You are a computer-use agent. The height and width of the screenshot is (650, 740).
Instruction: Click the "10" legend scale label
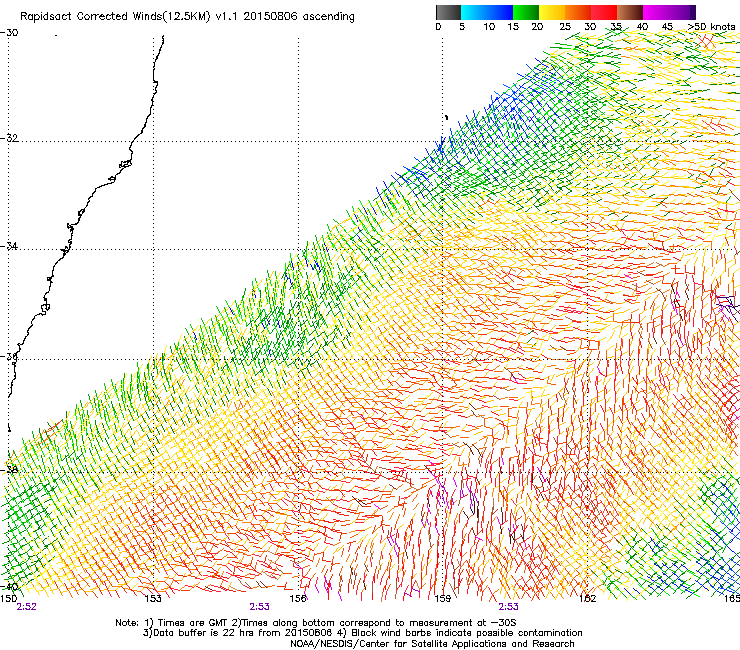(489, 26)
